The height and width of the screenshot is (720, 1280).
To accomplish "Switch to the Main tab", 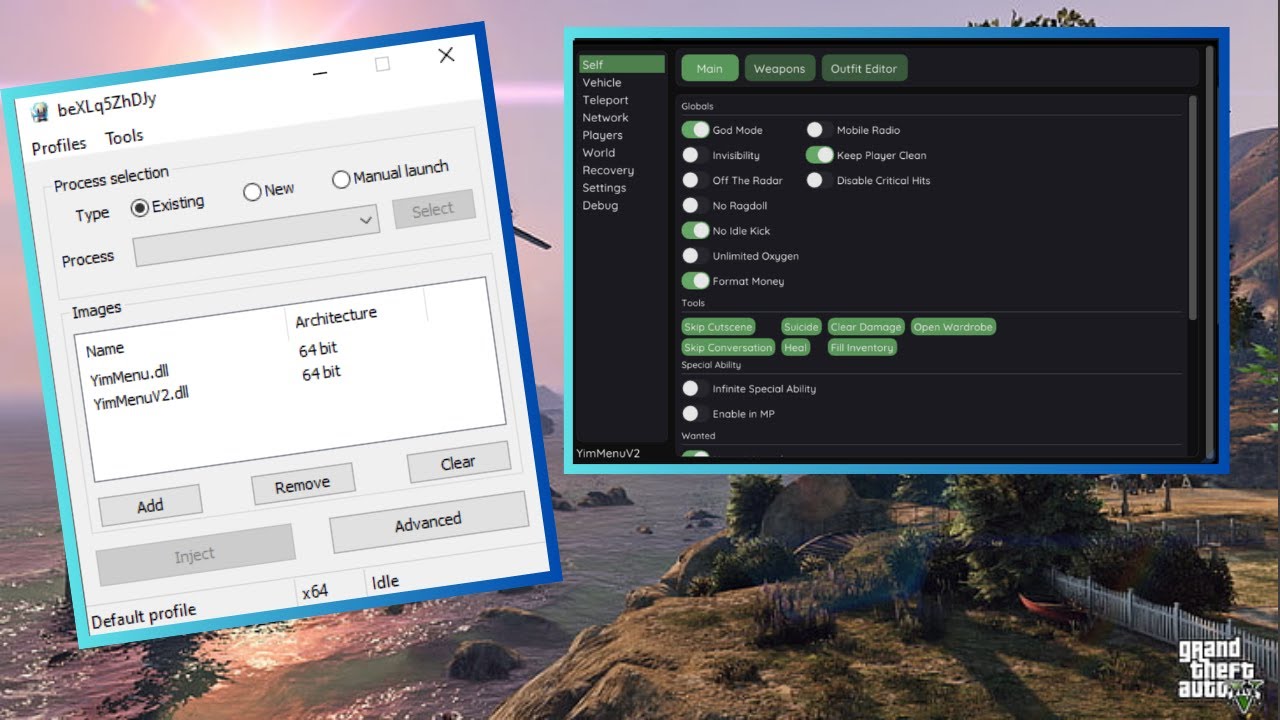I will point(710,69).
